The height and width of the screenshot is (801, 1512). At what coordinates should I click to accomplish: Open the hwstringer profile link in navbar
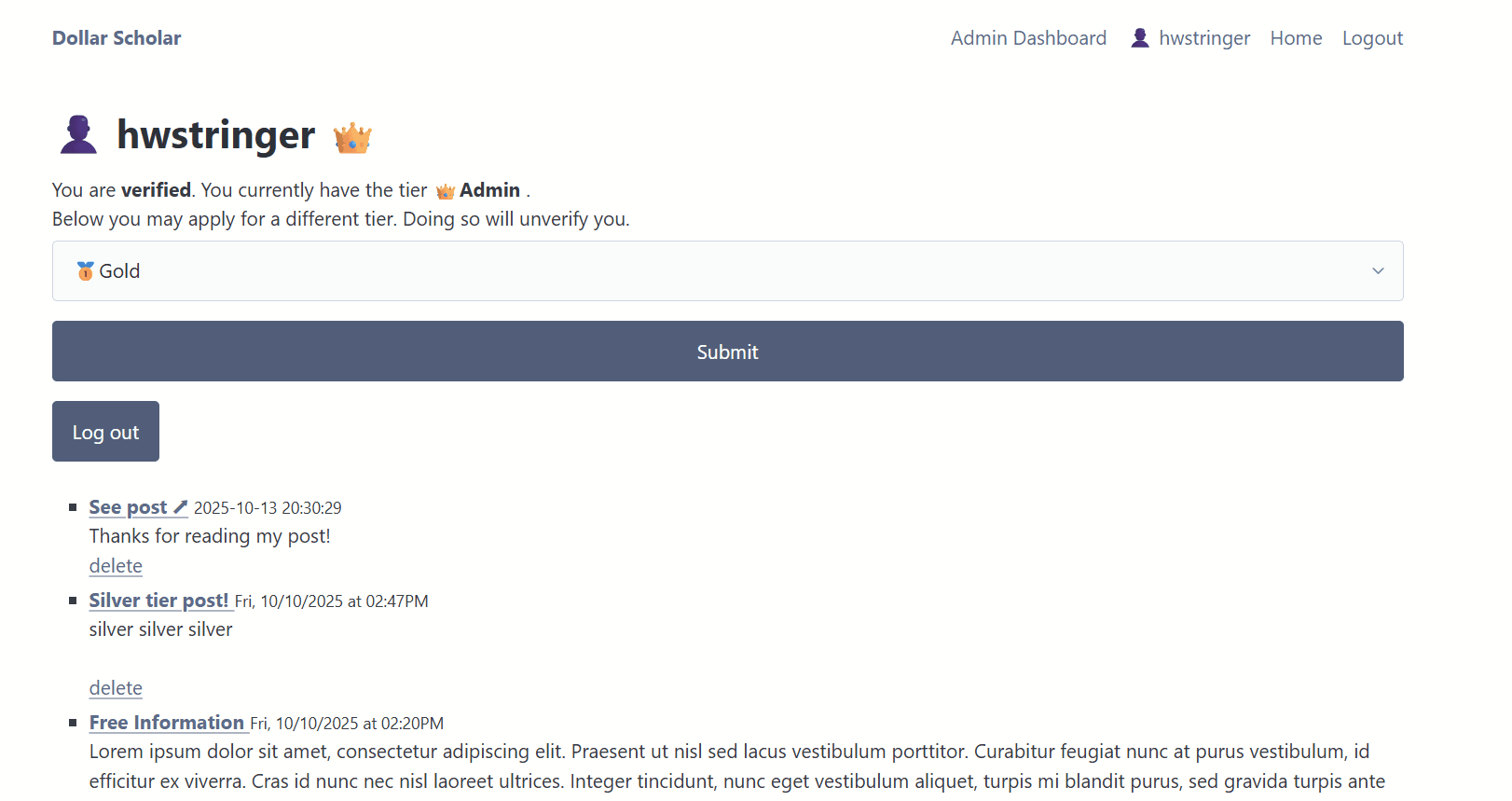(1203, 38)
